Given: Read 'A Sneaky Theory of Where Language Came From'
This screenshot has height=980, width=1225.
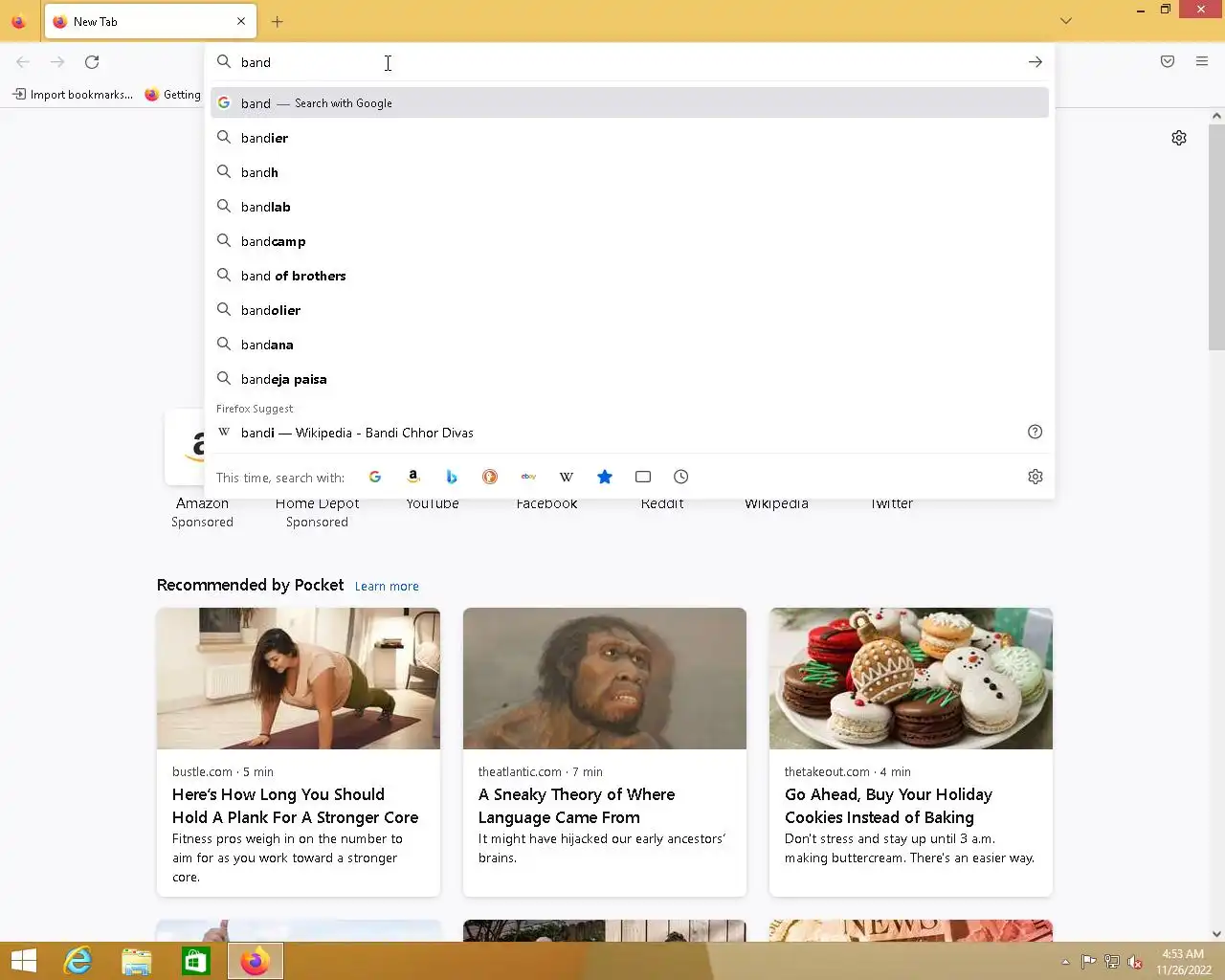Looking at the screenshot, I should click(x=576, y=806).
